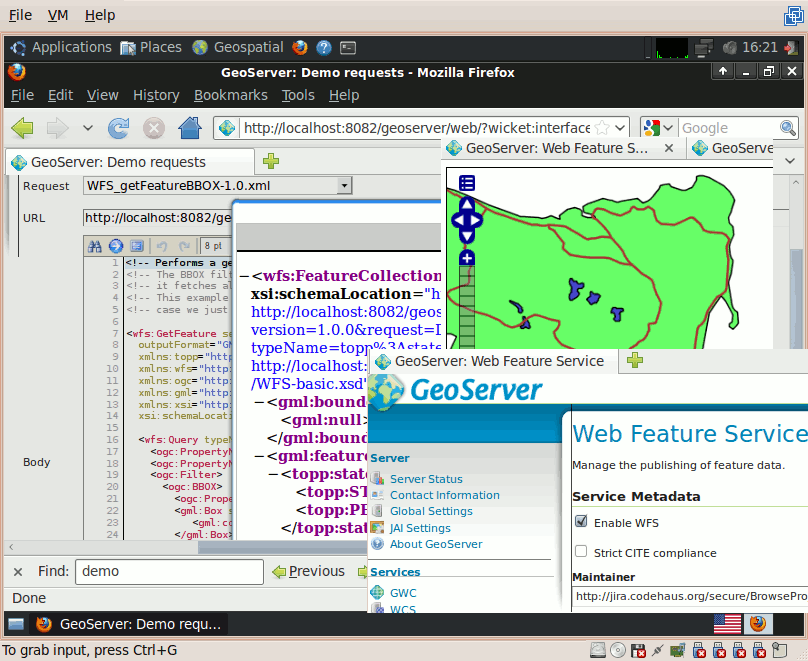Open the About GeoServer link
808x661 pixels.
click(x=436, y=544)
